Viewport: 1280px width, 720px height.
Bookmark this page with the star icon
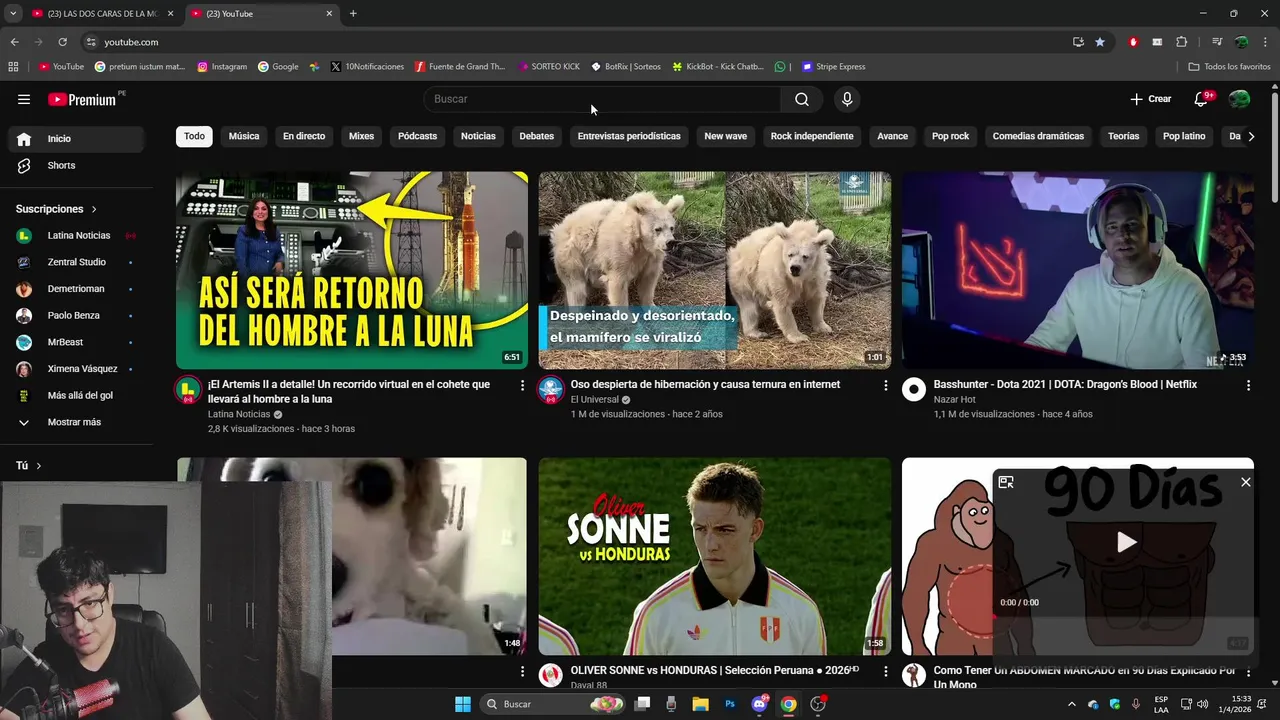[x=1100, y=42]
